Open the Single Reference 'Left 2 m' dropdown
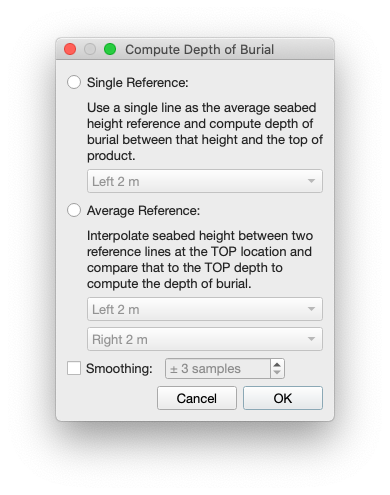390x495 pixels. pyautogui.click(x=205, y=181)
